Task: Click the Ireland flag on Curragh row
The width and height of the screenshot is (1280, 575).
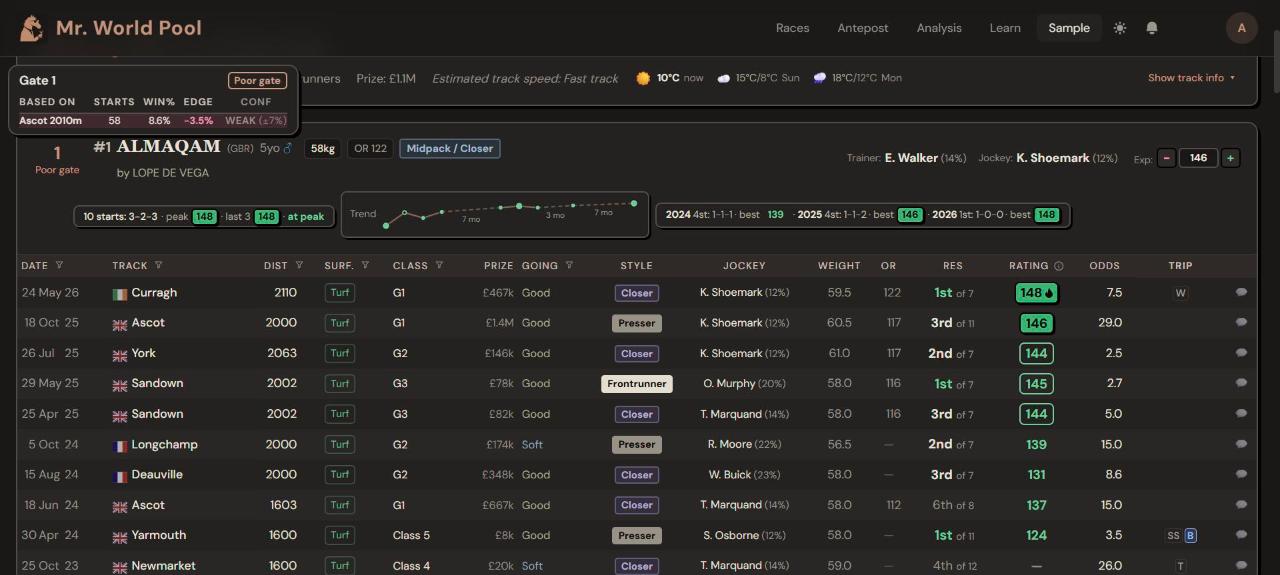Action: click(x=120, y=294)
